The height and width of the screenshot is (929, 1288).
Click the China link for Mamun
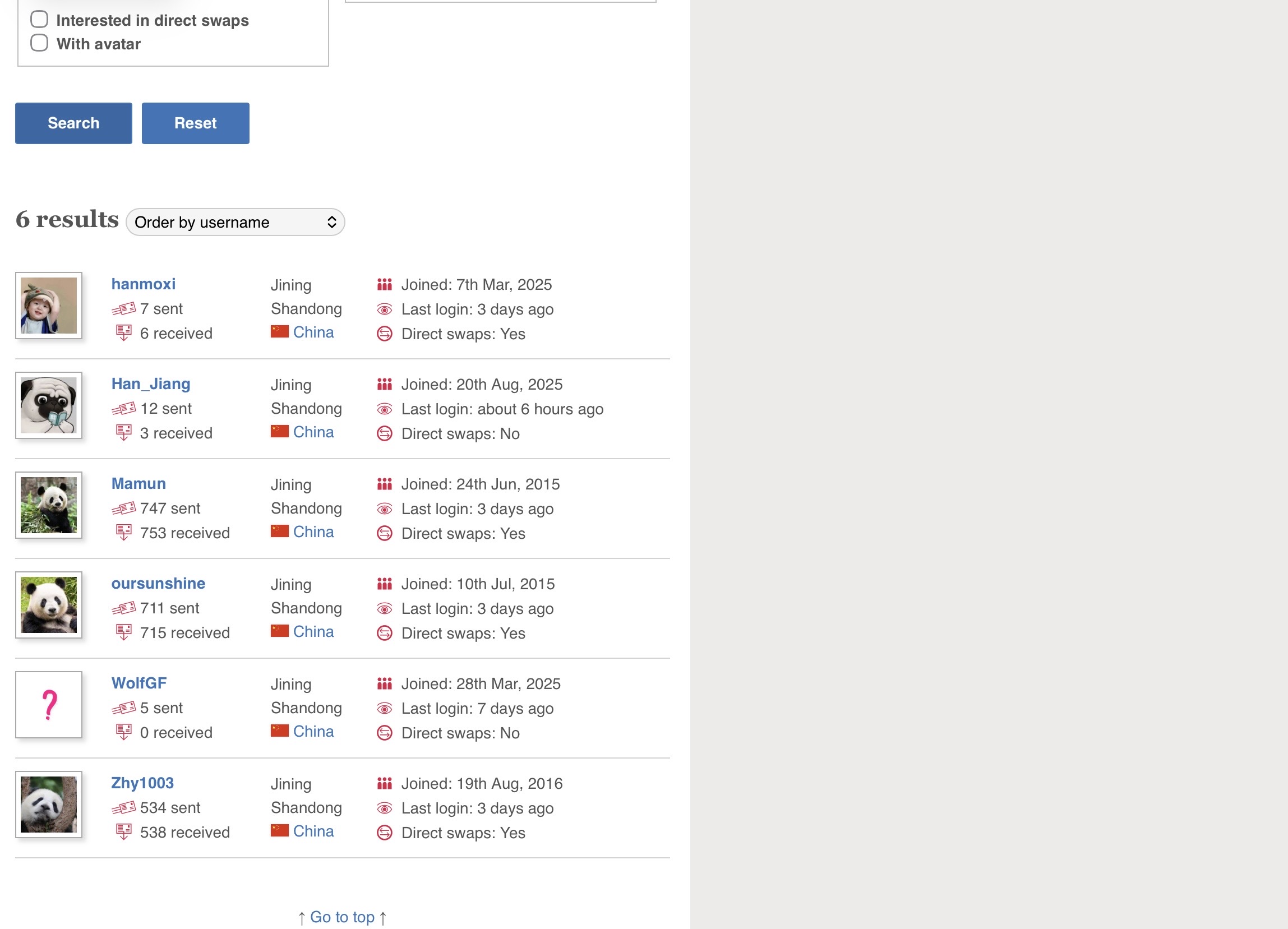pyautogui.click(x=313, y=531)
